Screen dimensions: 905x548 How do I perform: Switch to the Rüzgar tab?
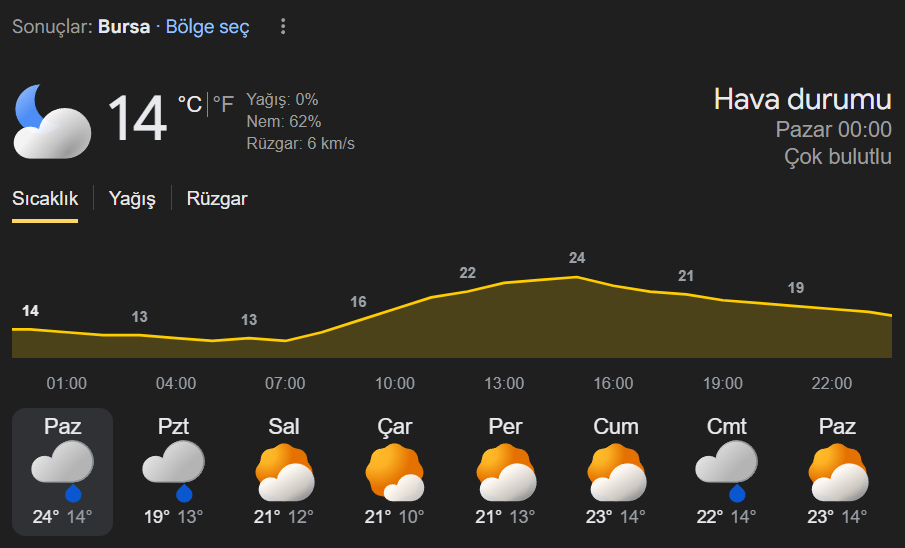point(217,199)
